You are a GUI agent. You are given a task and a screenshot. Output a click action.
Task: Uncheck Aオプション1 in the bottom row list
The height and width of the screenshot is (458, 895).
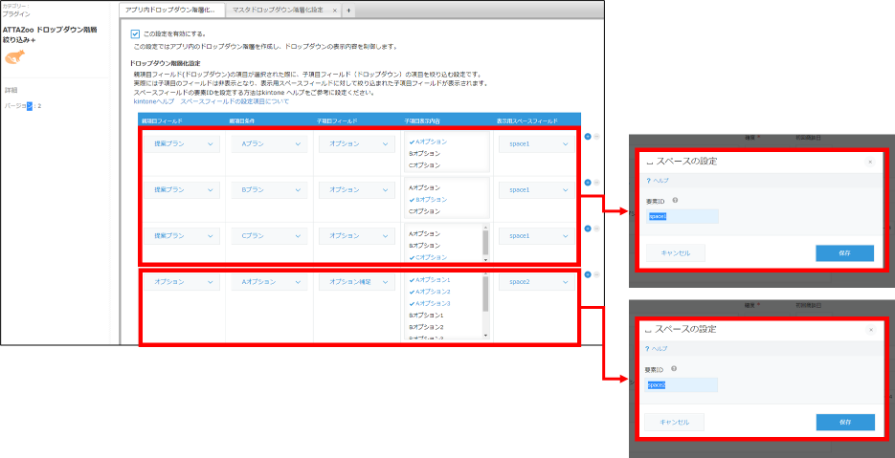click(x=432, y=280)
